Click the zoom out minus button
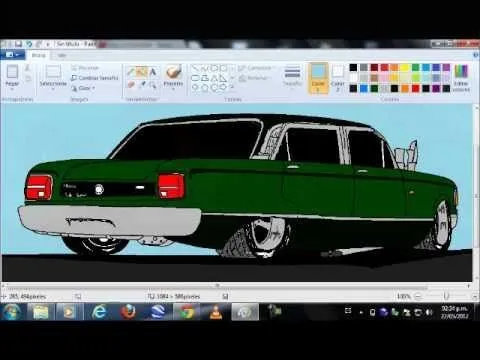480x360 pixels. (418, 296)
